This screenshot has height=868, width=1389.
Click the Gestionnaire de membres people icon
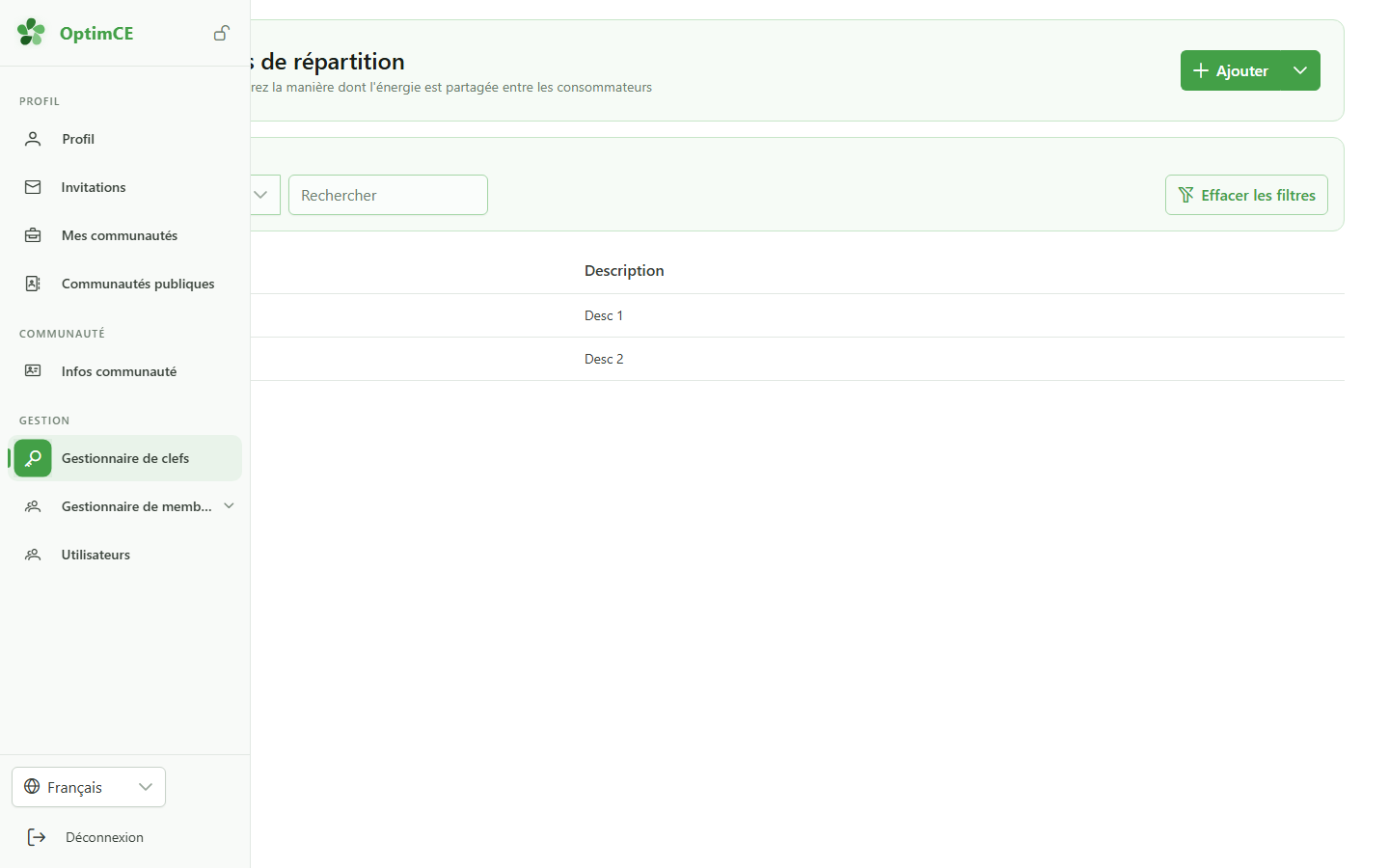(33, 506)
